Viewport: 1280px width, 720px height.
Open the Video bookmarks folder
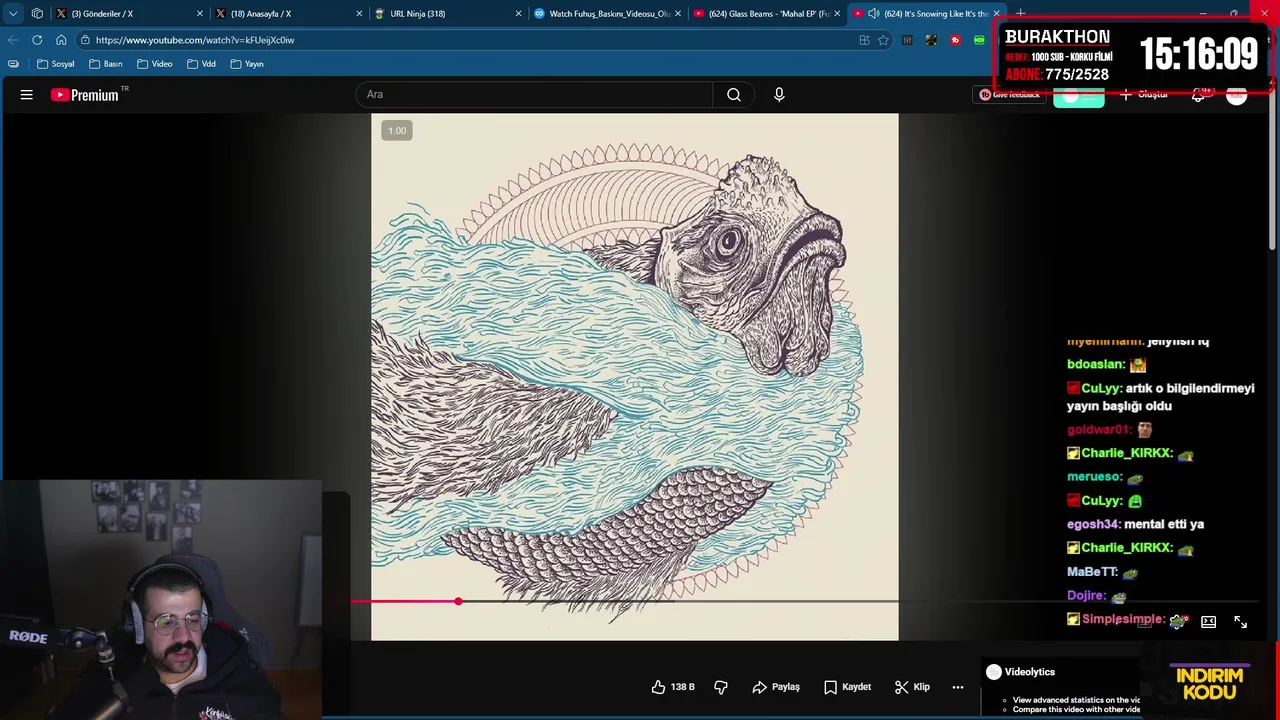155,64
